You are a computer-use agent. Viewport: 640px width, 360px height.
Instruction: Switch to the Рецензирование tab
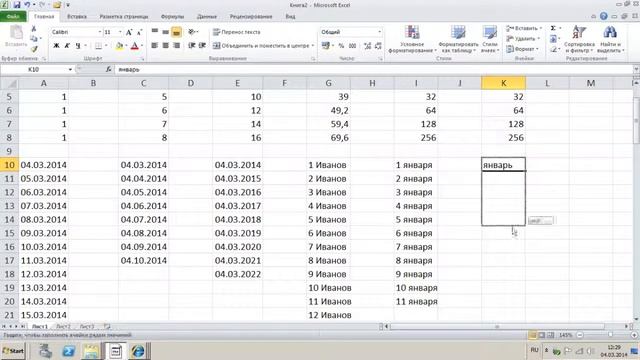[x=251, y=17]
